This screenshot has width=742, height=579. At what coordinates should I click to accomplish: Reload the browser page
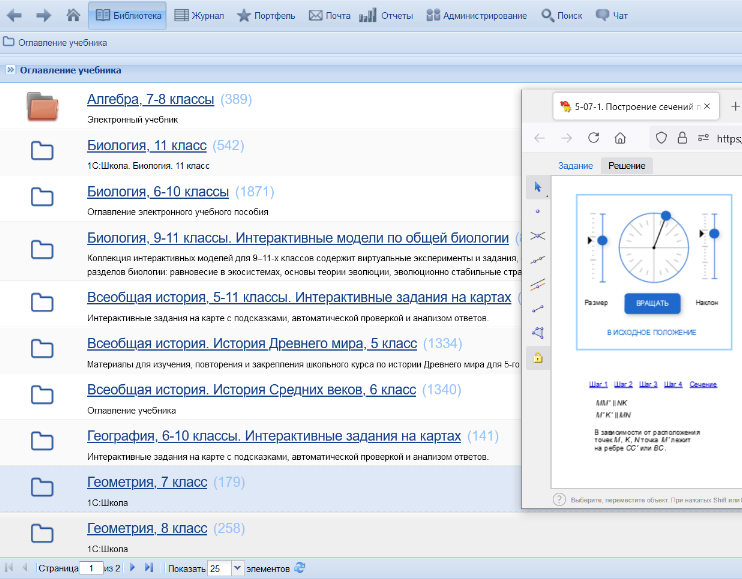tap(593, 138)
